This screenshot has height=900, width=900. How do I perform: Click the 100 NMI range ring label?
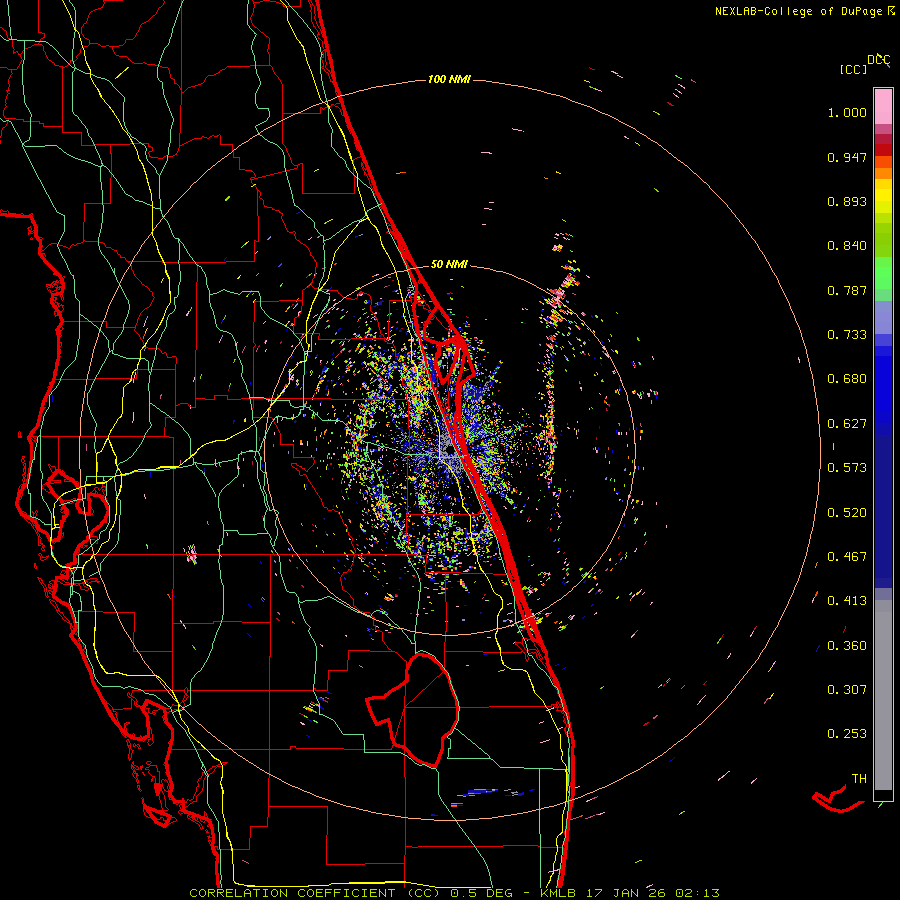click(449, 79)
